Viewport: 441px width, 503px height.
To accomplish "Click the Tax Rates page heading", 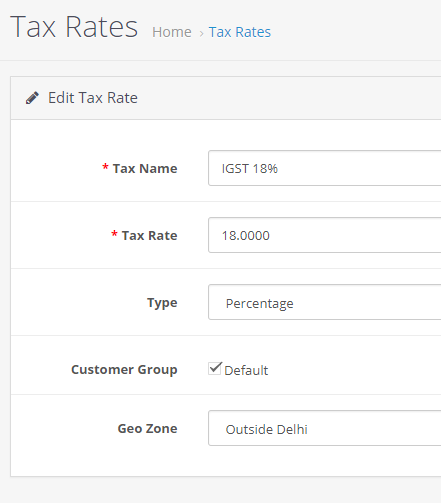I will [x=74, y=27].
